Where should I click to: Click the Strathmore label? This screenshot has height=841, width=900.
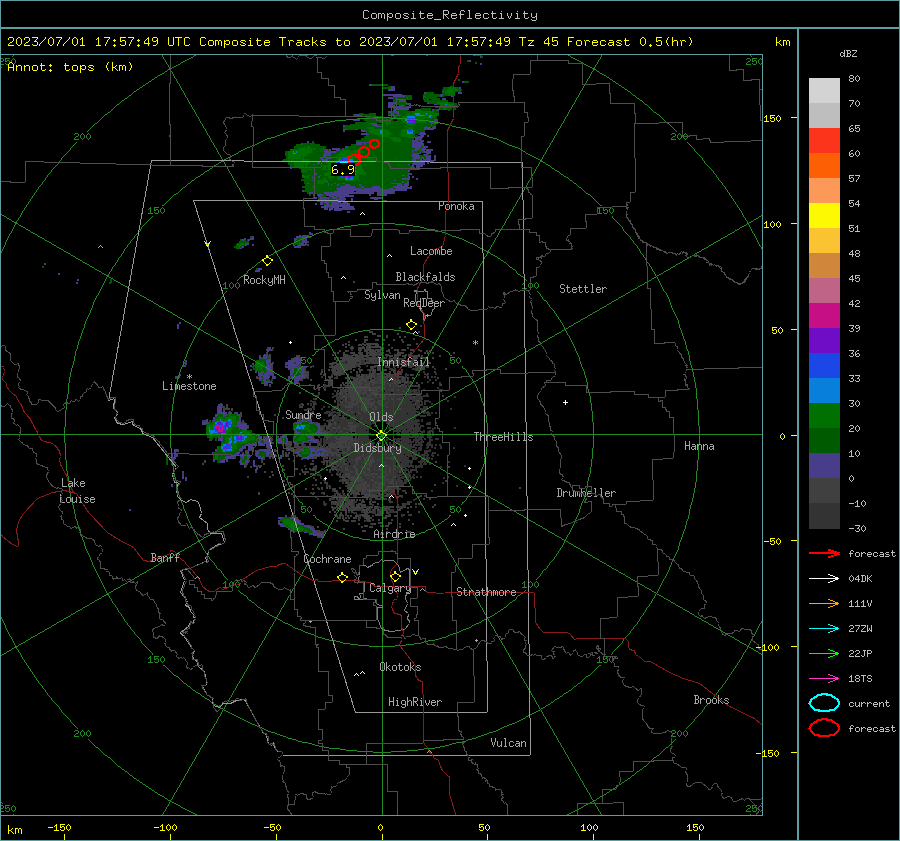(486, 592)
